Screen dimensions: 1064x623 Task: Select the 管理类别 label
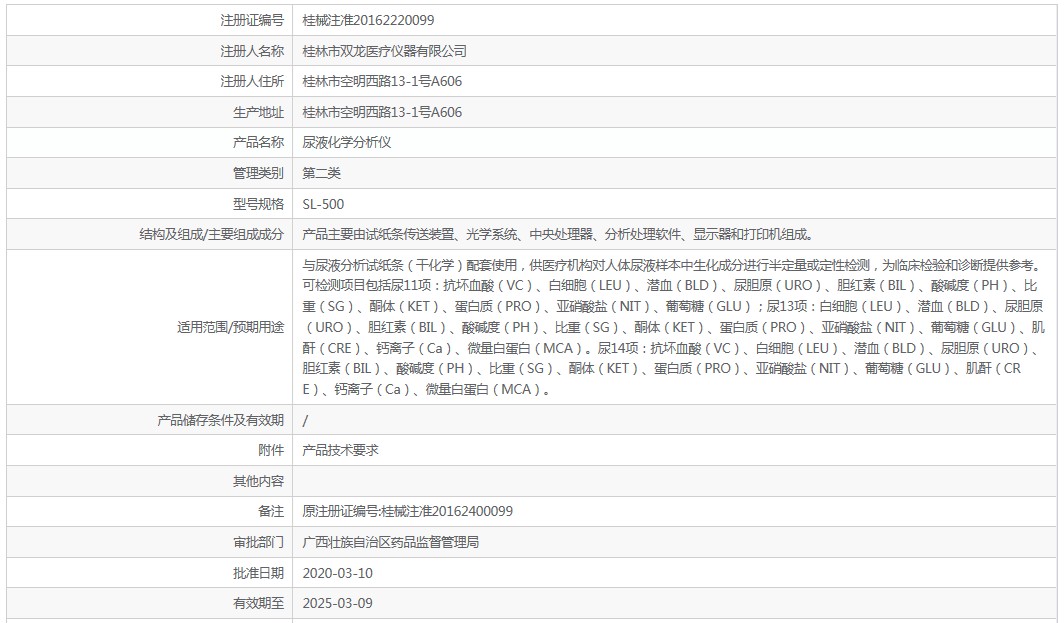258,173
